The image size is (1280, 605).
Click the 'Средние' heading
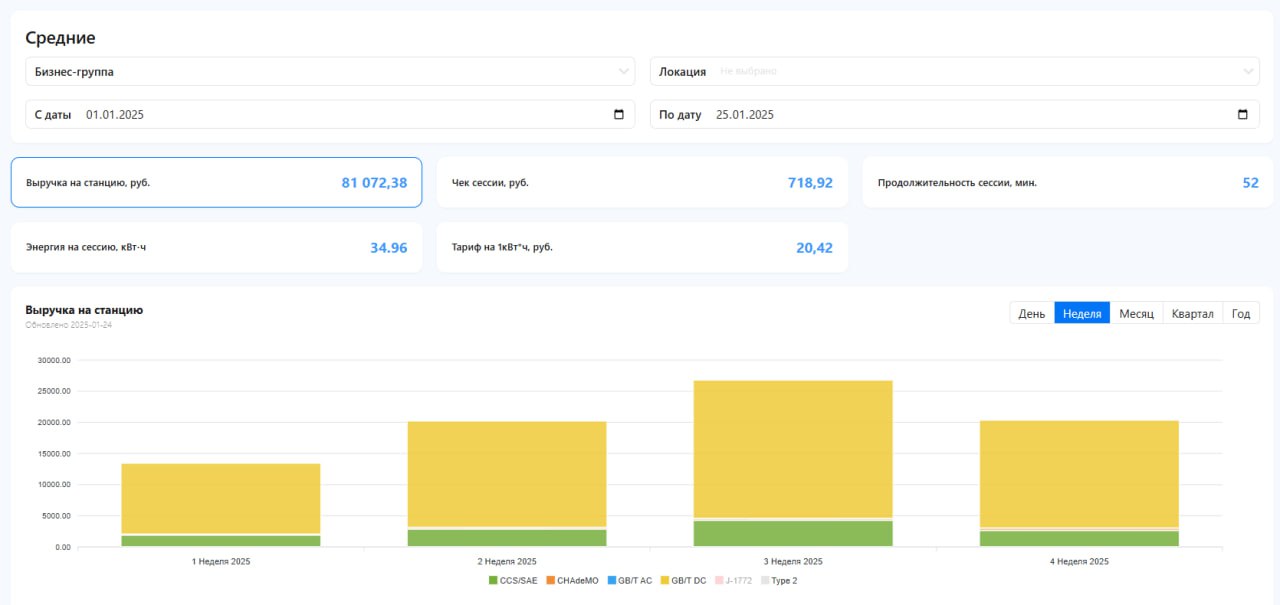[x=60, y=38]
